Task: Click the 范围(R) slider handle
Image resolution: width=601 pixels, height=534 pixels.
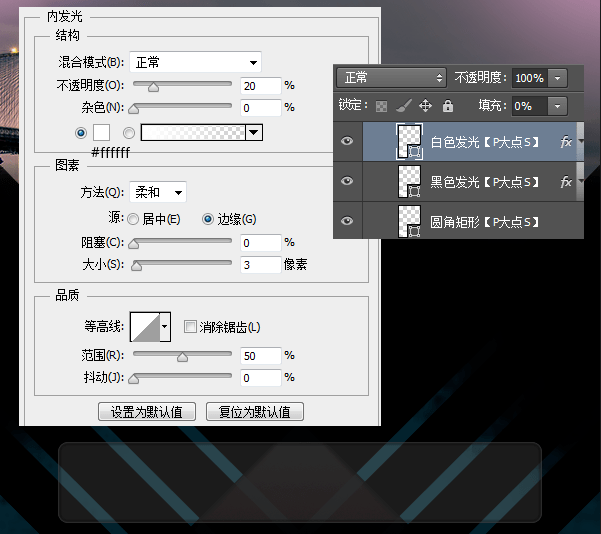Action: point(182,357)
